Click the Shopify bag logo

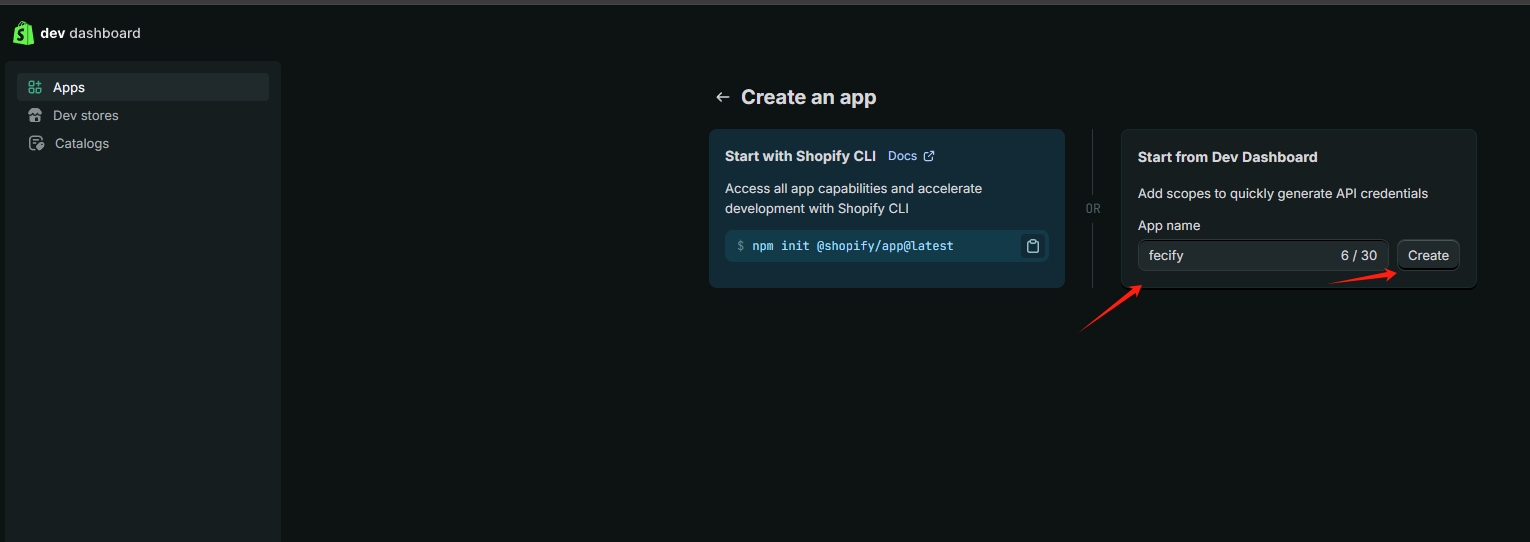coord(23,33)
